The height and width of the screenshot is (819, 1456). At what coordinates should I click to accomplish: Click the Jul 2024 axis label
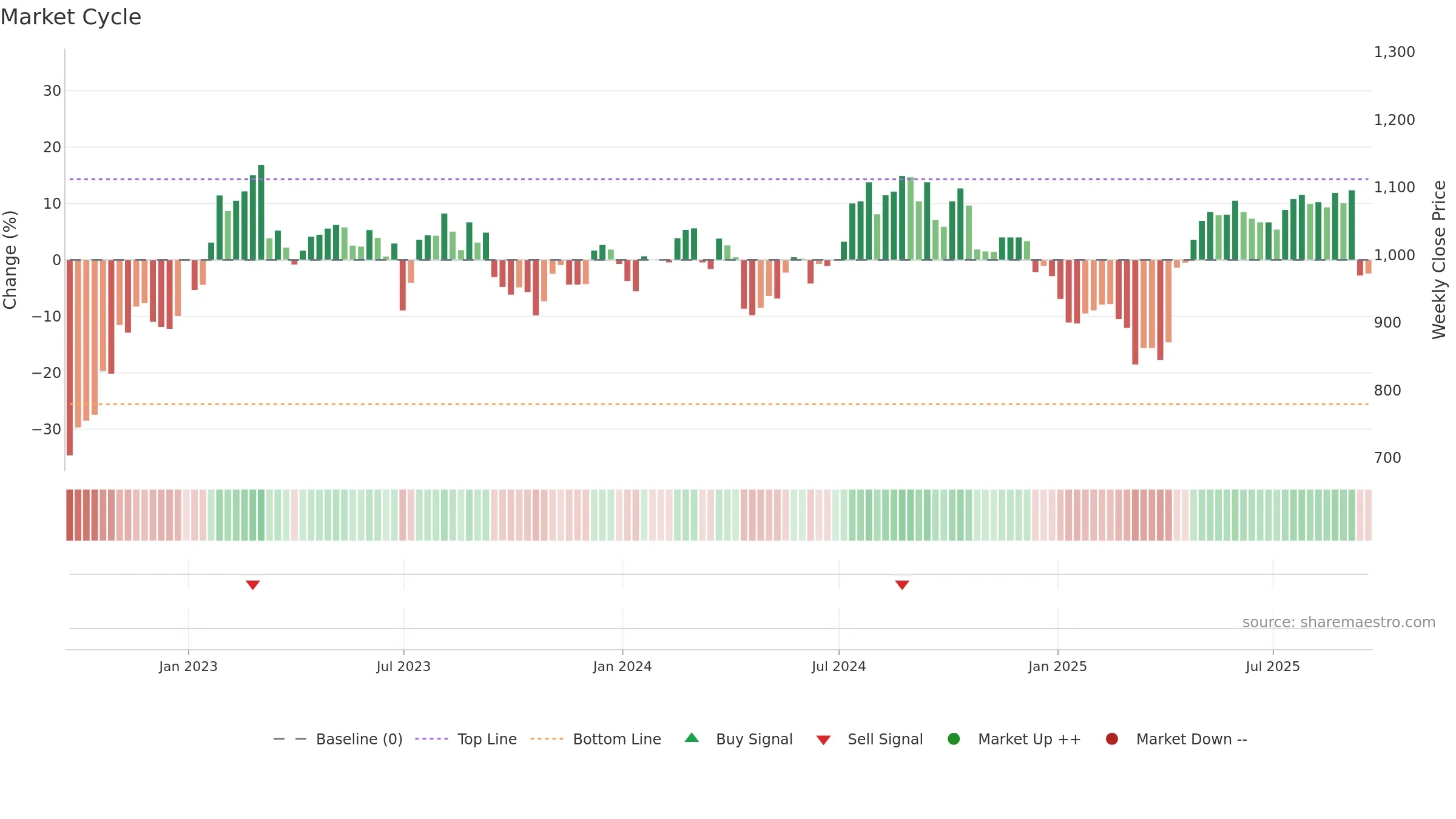839,667
